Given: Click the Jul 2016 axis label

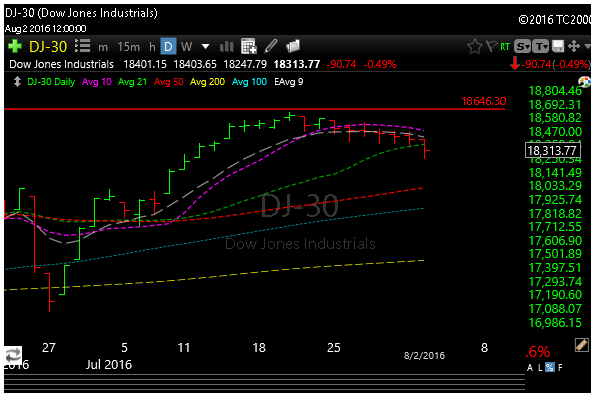Looking at the screenshot, I should pyautogui.click(x=109, y=365).
